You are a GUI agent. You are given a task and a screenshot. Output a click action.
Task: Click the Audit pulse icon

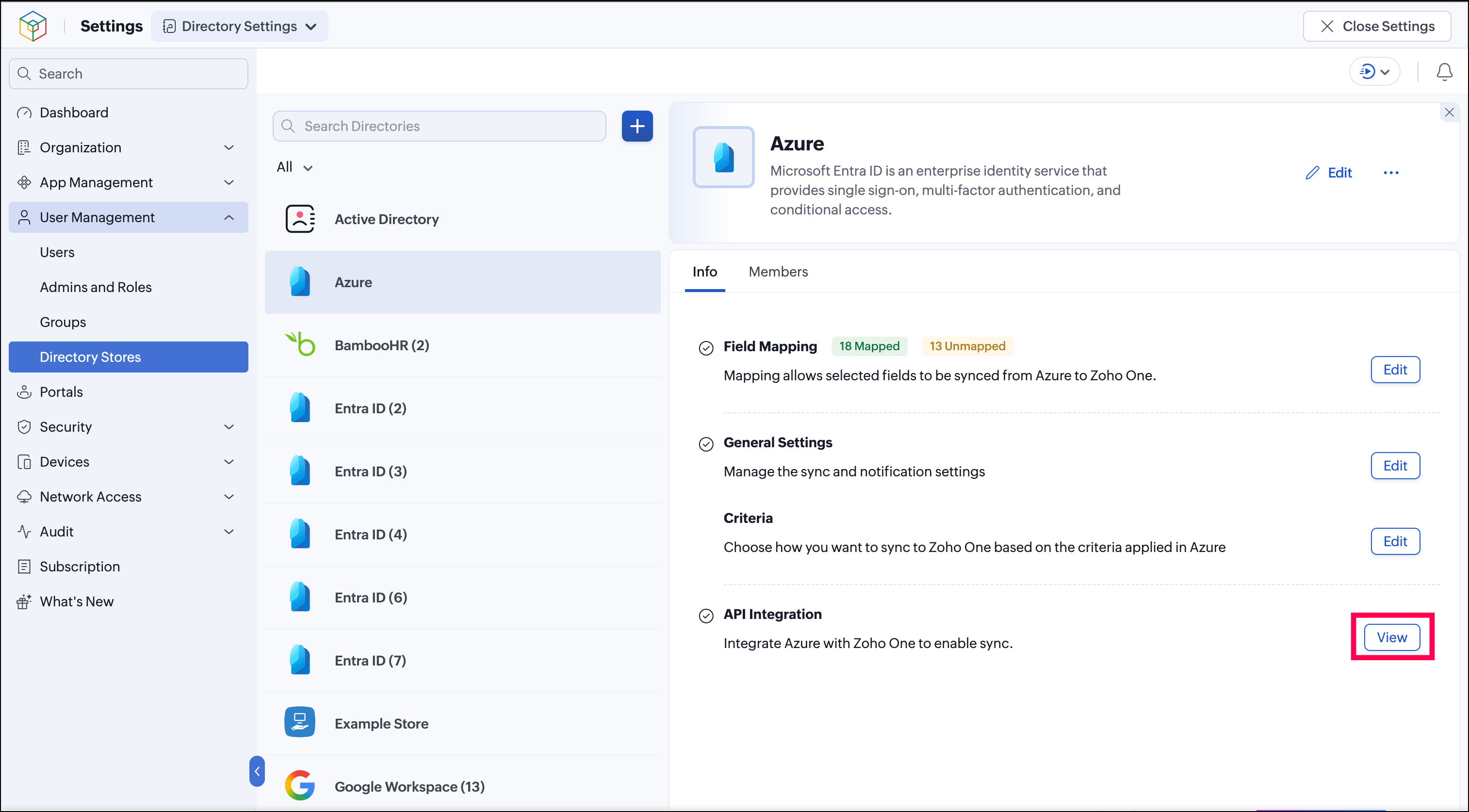25,532
